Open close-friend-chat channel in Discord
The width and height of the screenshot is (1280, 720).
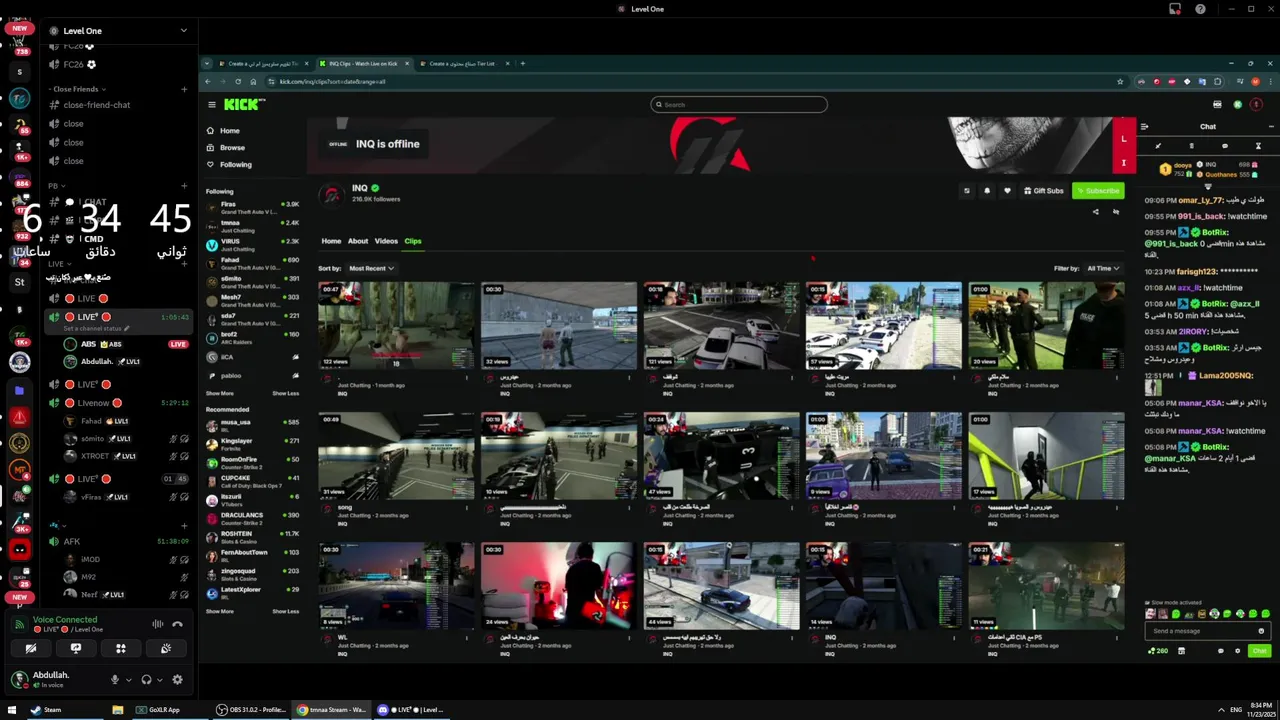(x=97, y=105)
